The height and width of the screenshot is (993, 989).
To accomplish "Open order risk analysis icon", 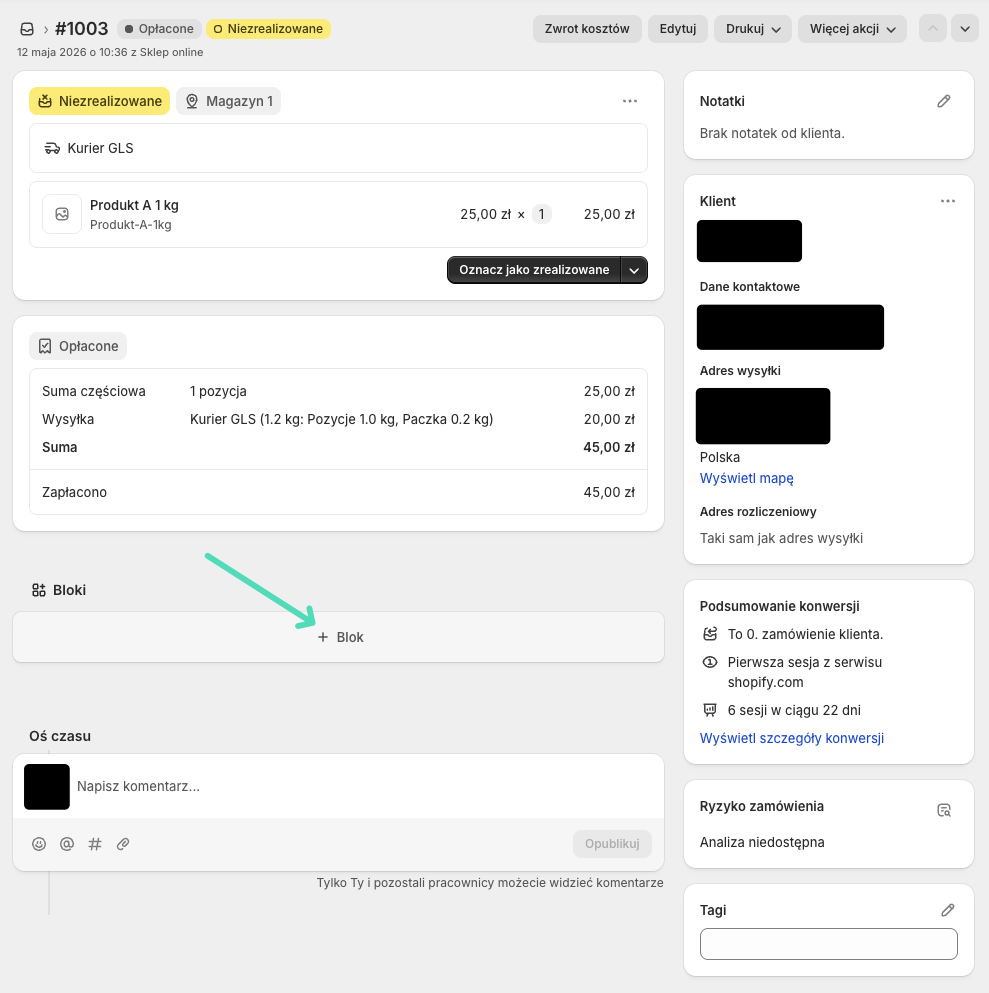I will [943, 810].
